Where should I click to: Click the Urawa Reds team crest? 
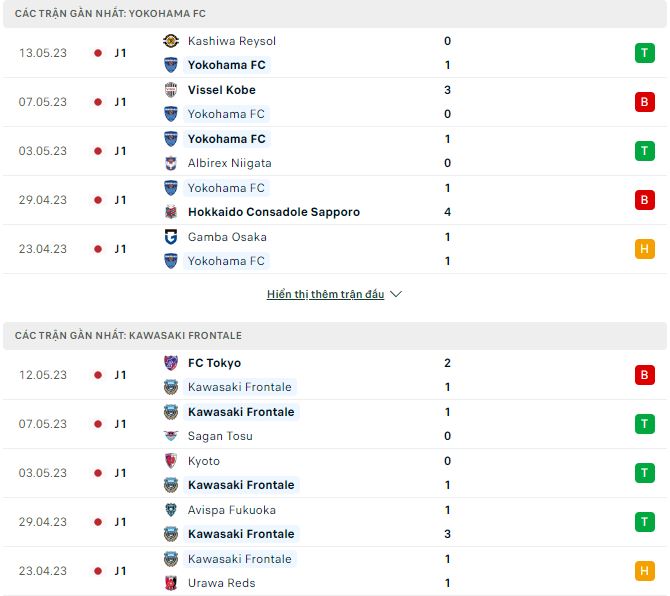(170, 583)
